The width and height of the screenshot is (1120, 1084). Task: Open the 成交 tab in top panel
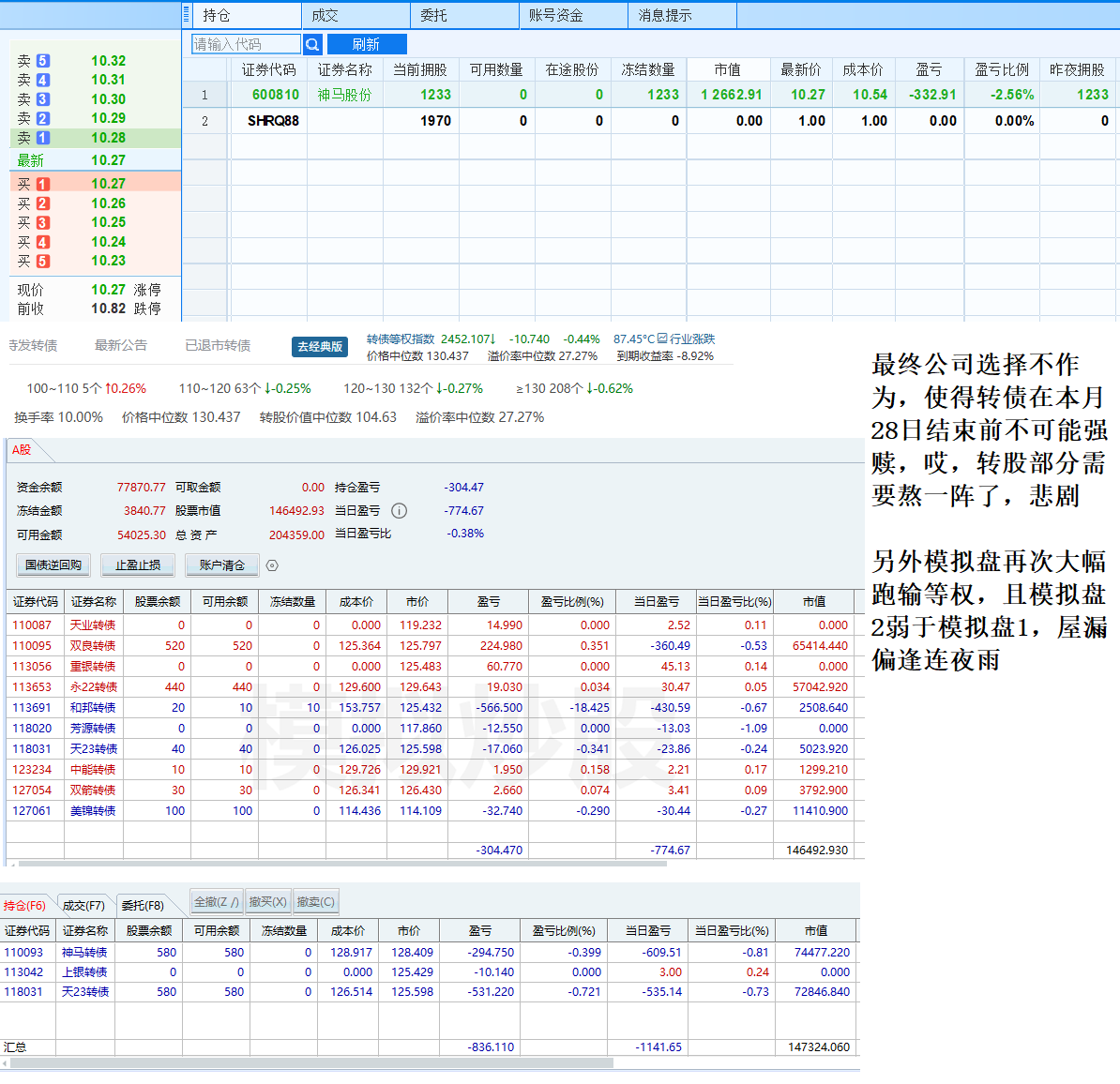(325, 15)
